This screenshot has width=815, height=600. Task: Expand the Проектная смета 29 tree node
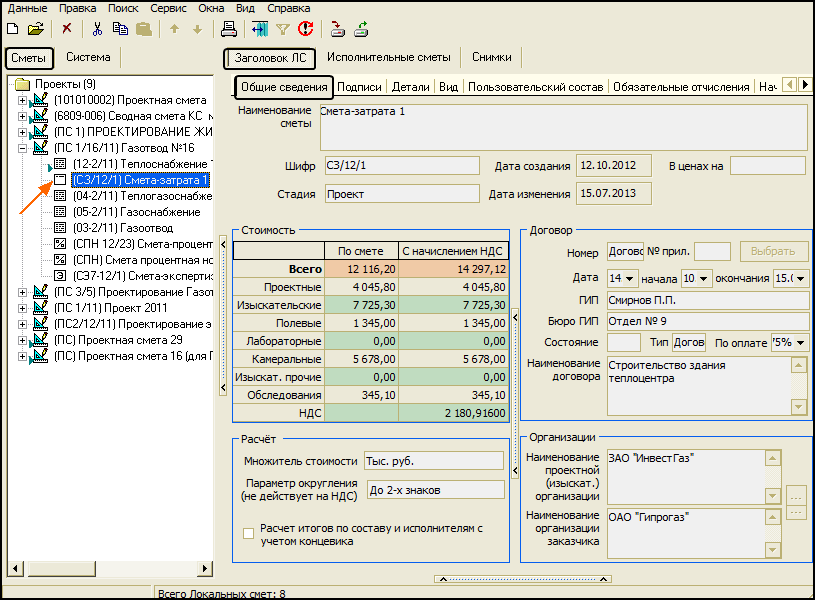(x=23, y=340)
